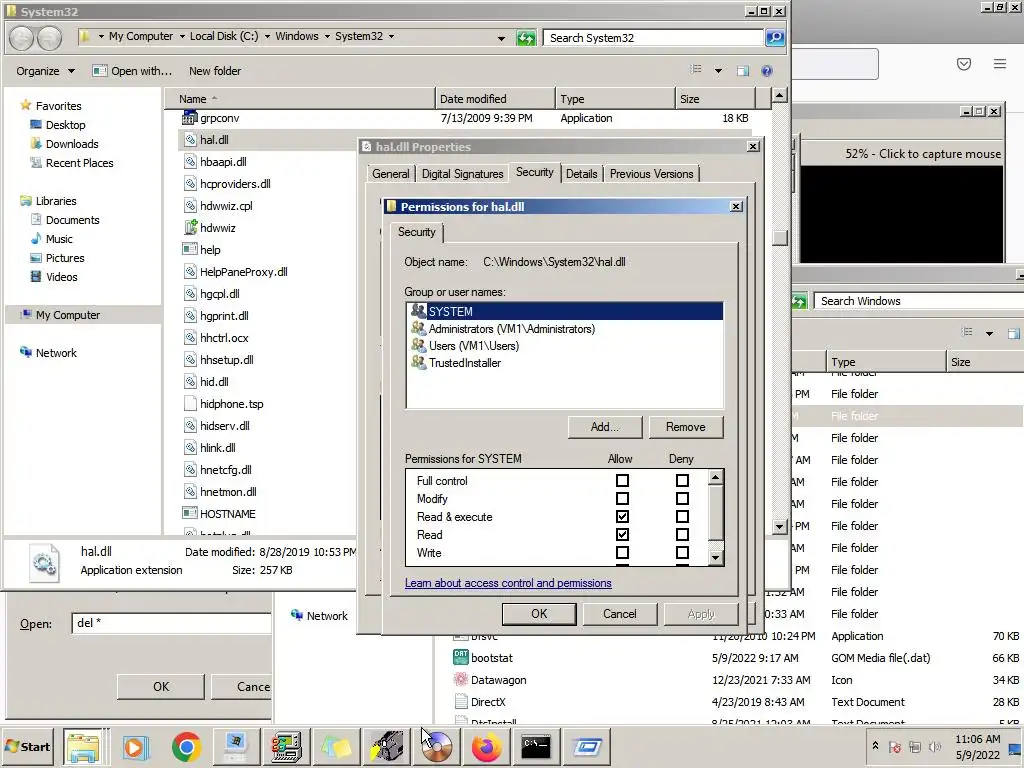The height and width of the screenshot is (768, 1024).
Task: Open the sticky notes taskbar icon
Action: [x=336, y=747]
